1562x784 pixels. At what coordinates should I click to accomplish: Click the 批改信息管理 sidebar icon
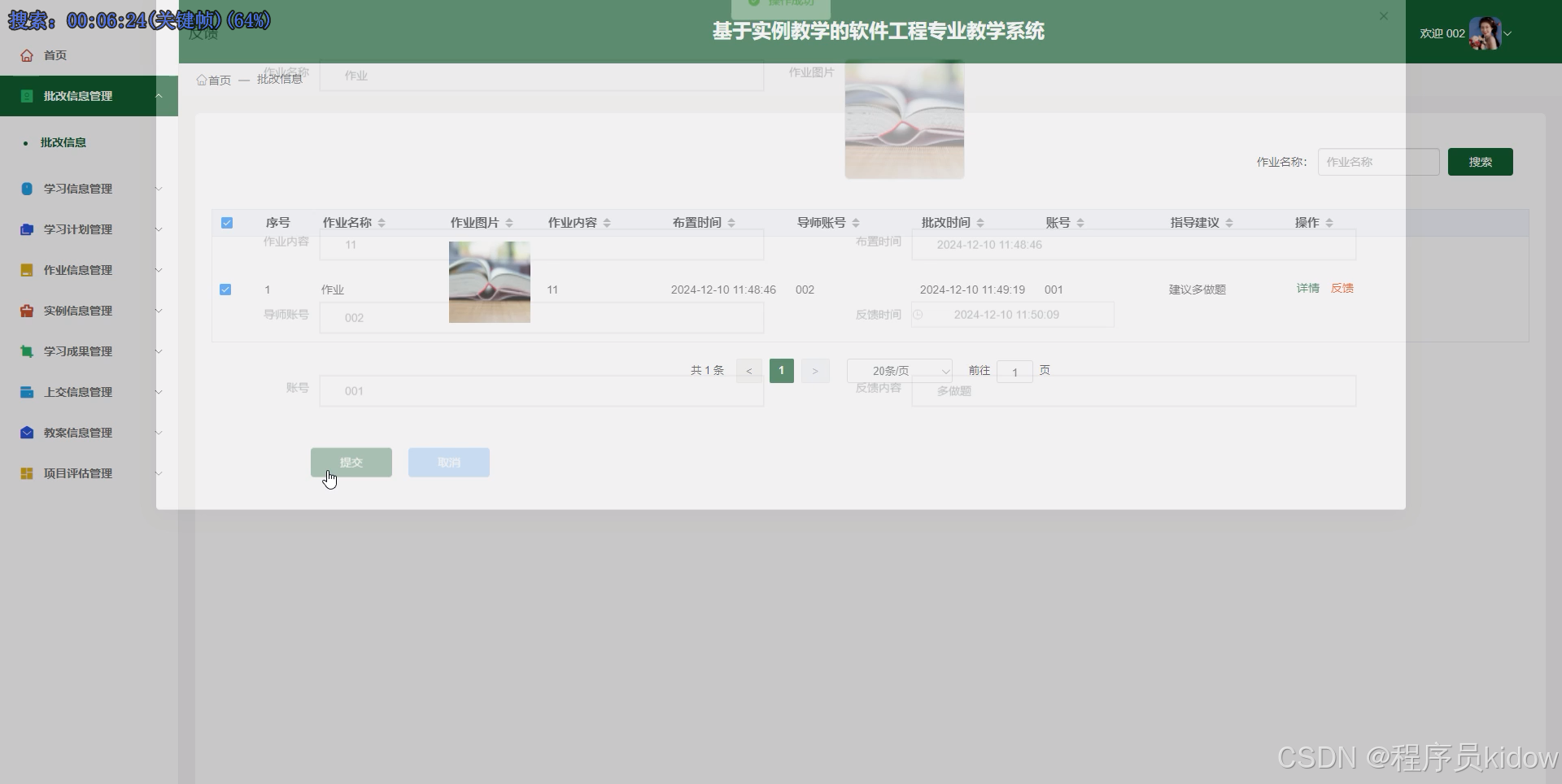(27, 96)
